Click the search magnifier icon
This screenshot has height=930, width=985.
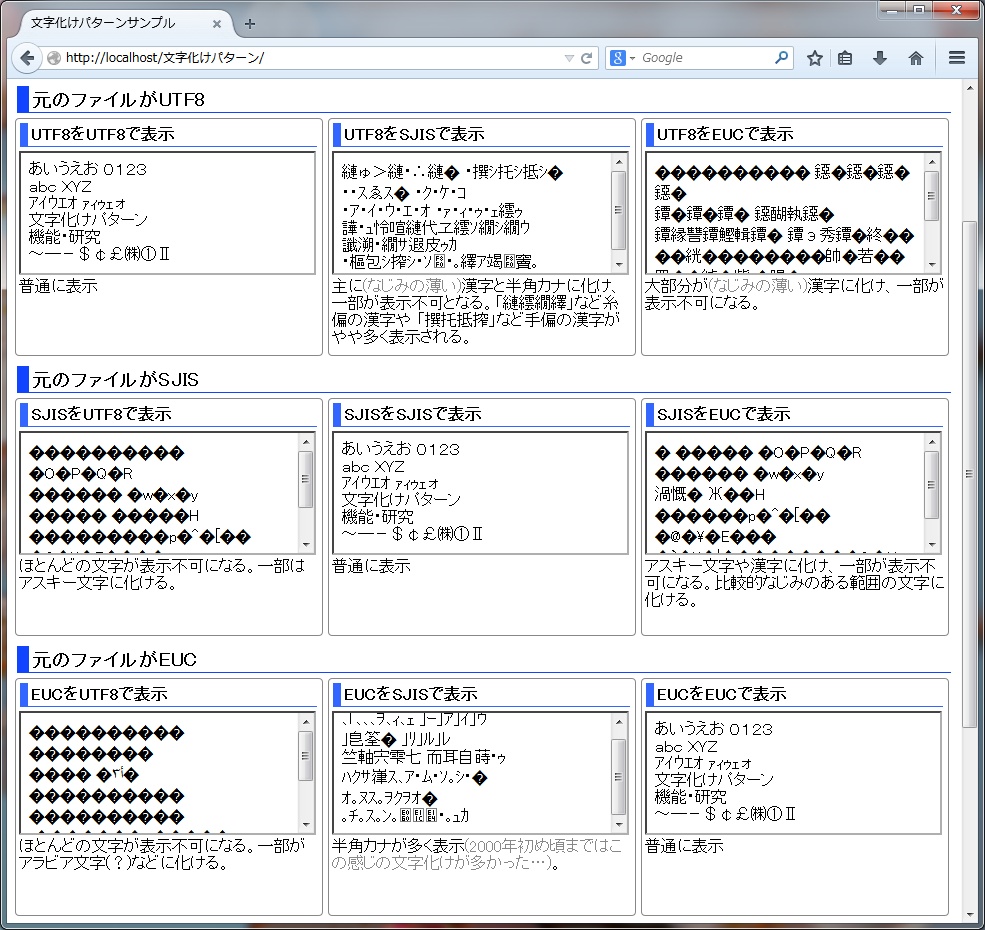(781, 58)
